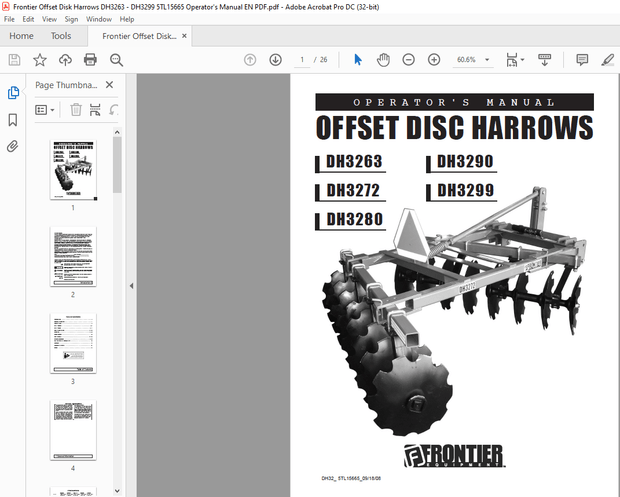Click the DH3272 model heading text
620x497 pixels.
tap(353, 191)
